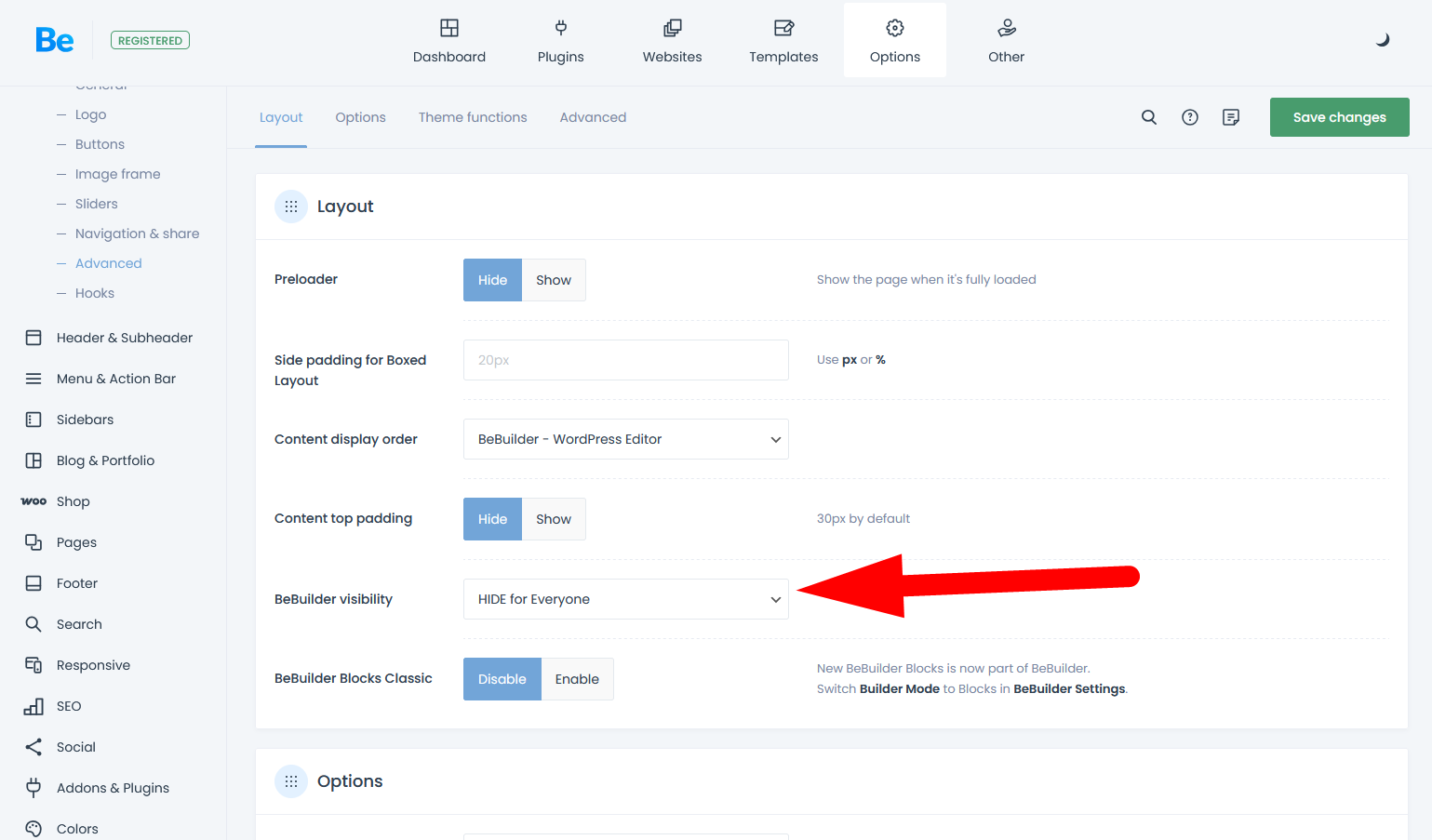Viewport: 1432px width, 840px height.
Task: Click the Be logo
Action: 55,40
